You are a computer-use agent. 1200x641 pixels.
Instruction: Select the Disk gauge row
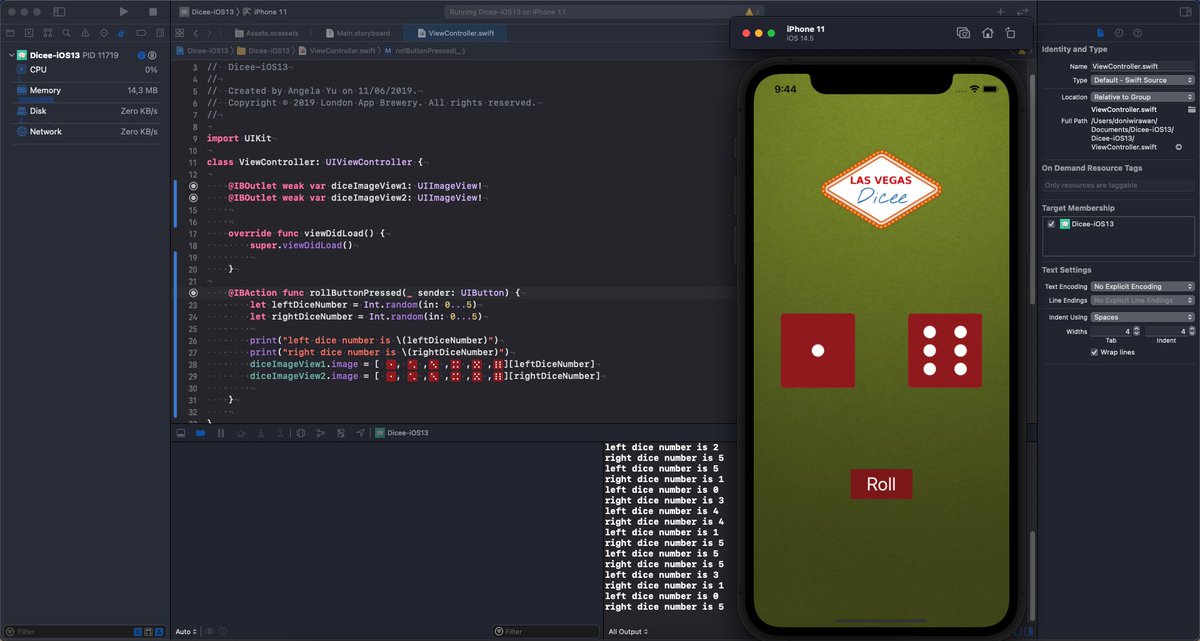(x=85, y=112)
